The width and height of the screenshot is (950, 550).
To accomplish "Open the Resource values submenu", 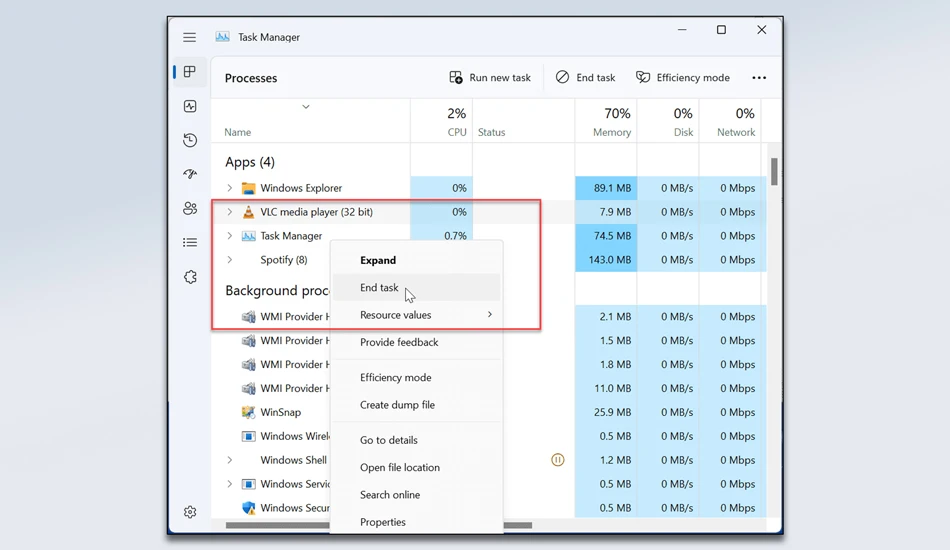I will point(417,315).
